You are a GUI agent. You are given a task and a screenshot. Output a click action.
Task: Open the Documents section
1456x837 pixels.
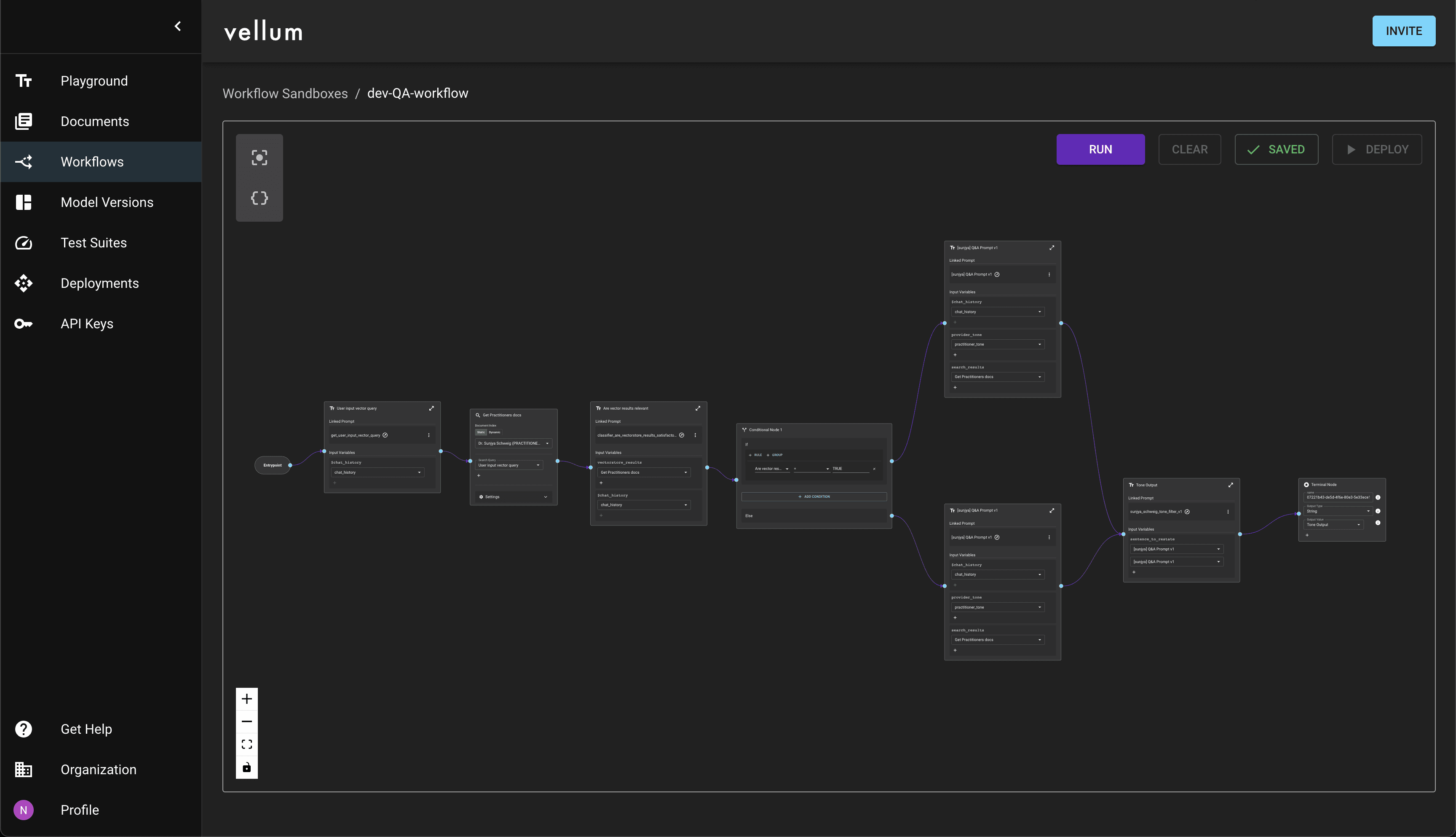pos(24,121)
